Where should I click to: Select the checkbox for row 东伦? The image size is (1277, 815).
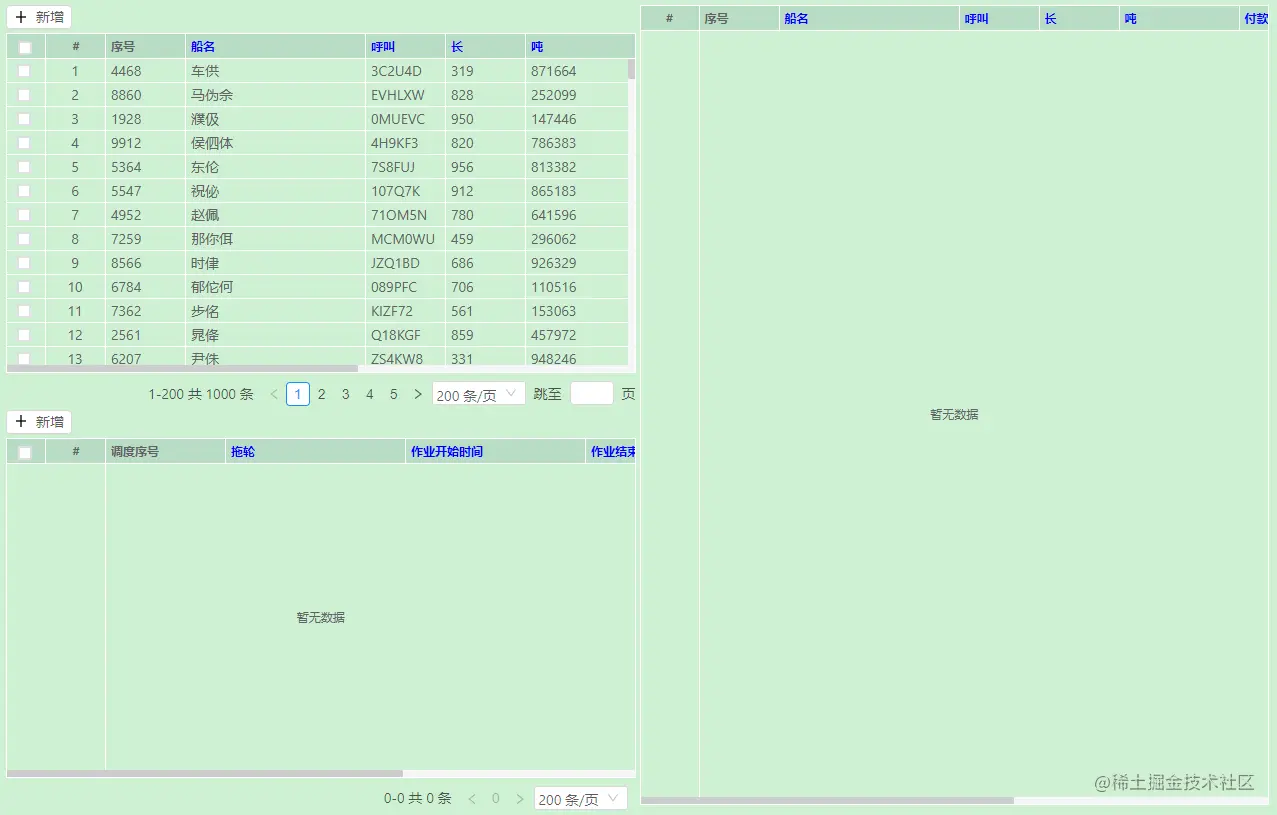24,167
